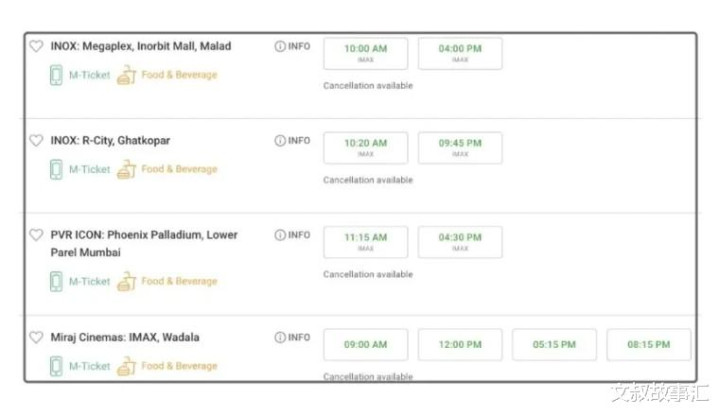Favorite INOX Megaplex Inorbit Mall heart icon

click(x=36, y=46)
